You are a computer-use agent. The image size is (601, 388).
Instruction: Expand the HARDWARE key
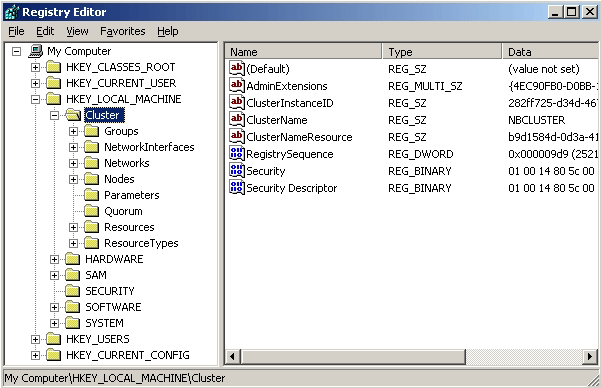click(x=54, y=260)
